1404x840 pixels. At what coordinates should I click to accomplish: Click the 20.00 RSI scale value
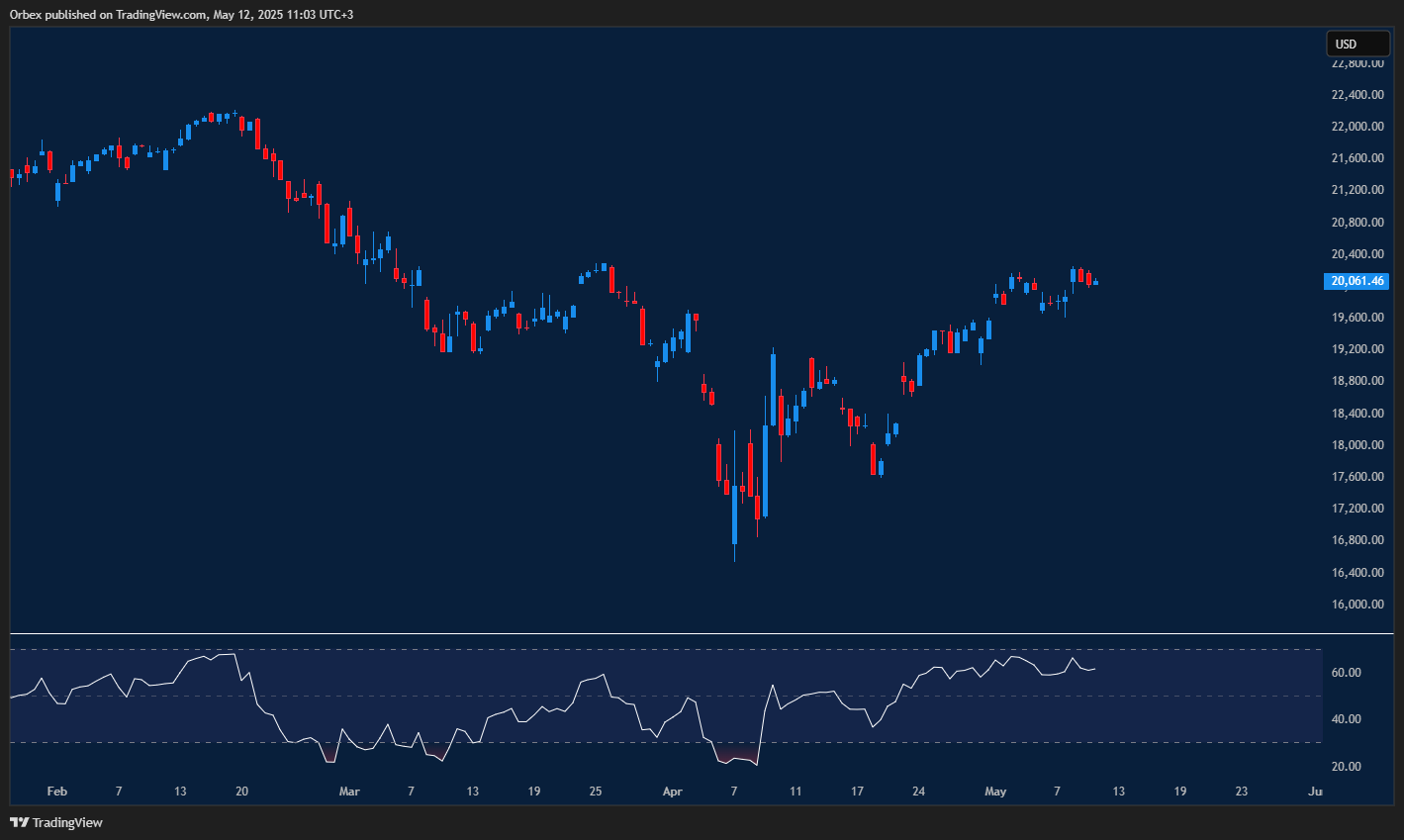click(x=1349, y=765)
